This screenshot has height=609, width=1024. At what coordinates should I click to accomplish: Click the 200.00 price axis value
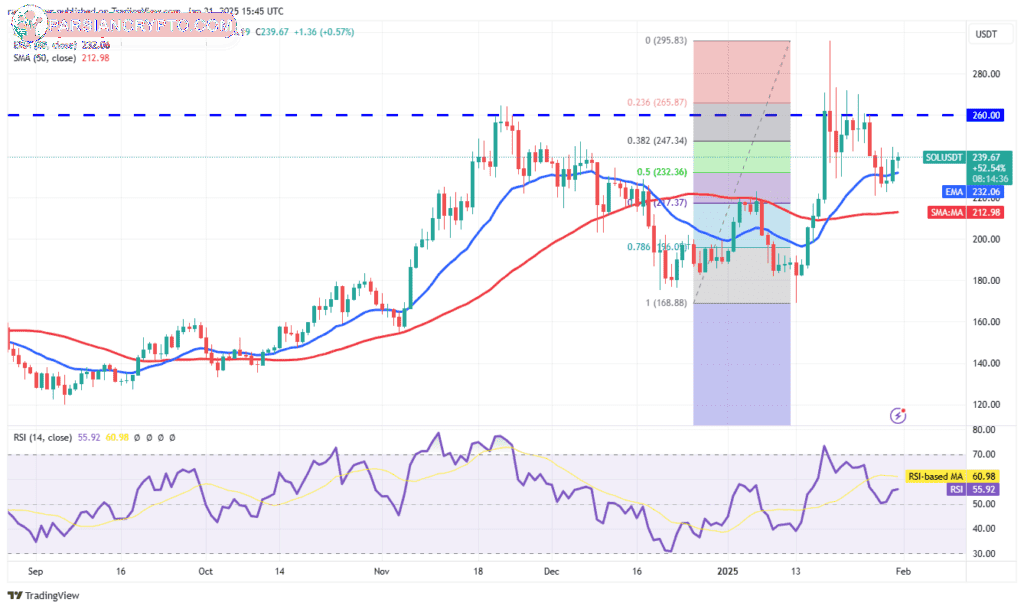click(x=985, y=240)
